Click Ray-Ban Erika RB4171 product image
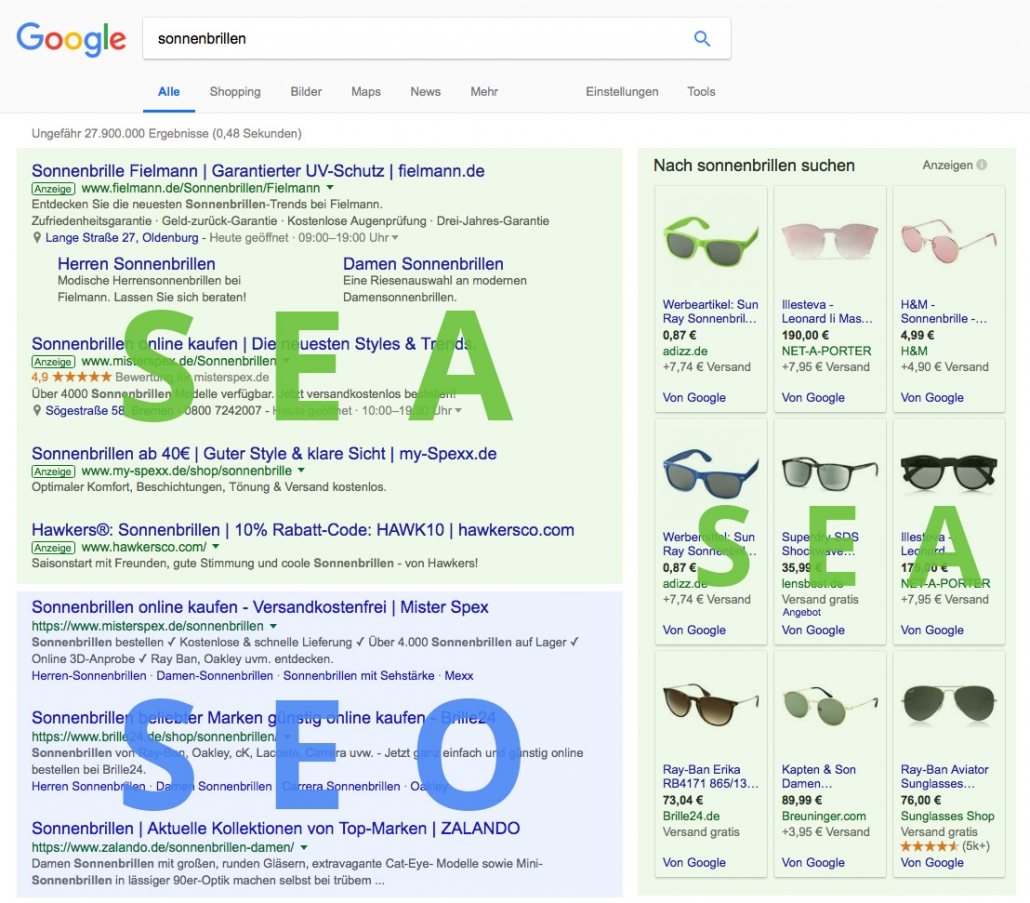The image size is (1030, 903). 711,705
